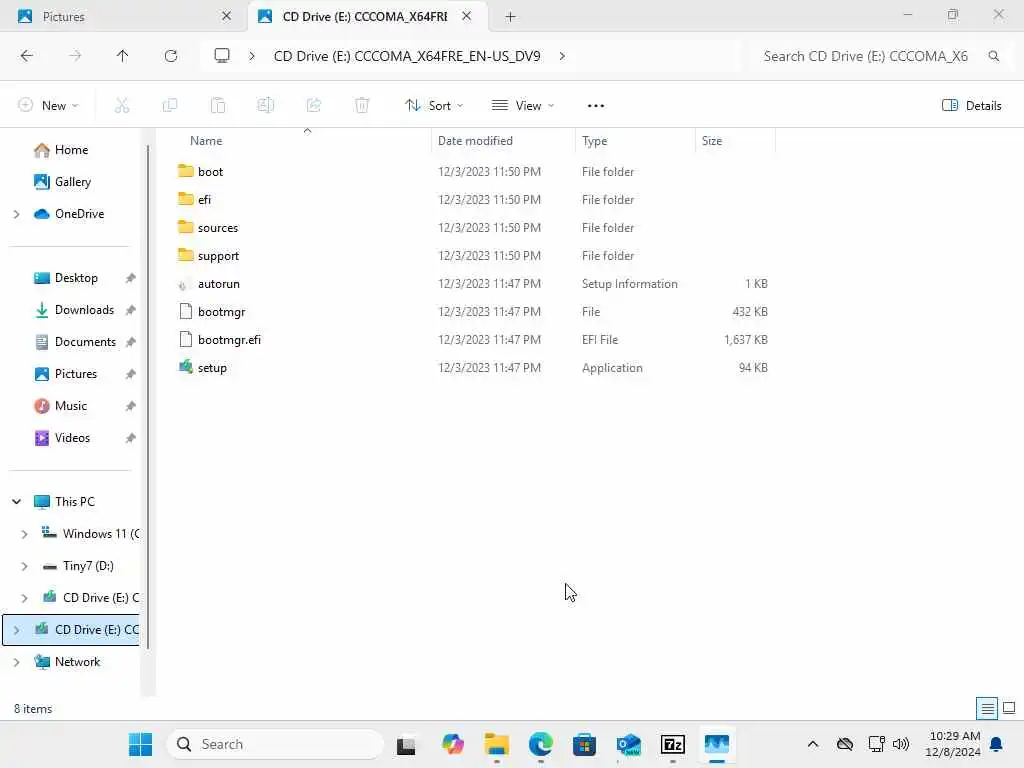Click the Copy icon in toolbar
Viewport: 1024px width, 768px height.
(x=170, y=106)
